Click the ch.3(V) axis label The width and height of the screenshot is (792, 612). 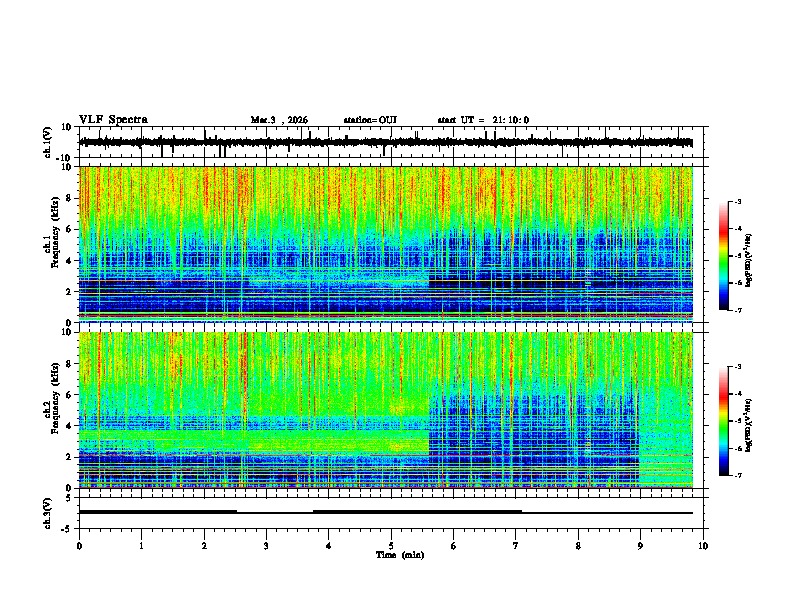[x=48, y=513]
